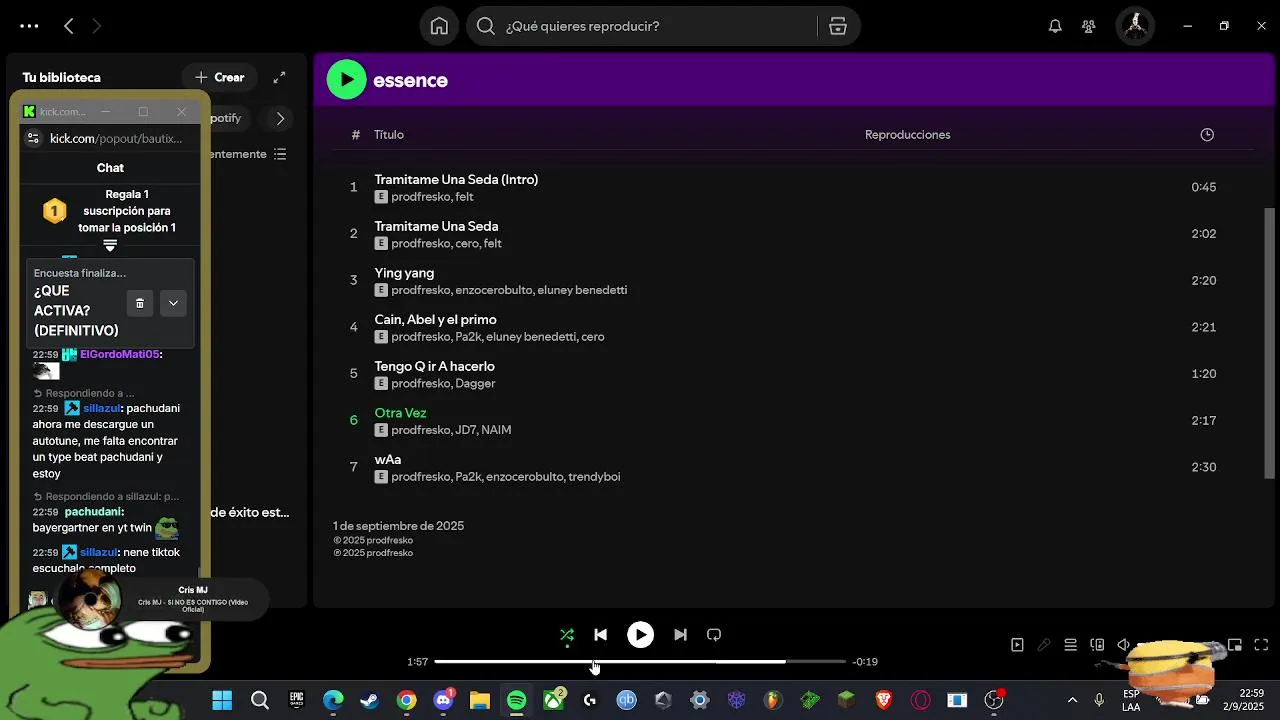Expand Tu biblioteca panel
Image resolution: width=1280 pixels, height=720 pixels.
click(x=279, y=77)
